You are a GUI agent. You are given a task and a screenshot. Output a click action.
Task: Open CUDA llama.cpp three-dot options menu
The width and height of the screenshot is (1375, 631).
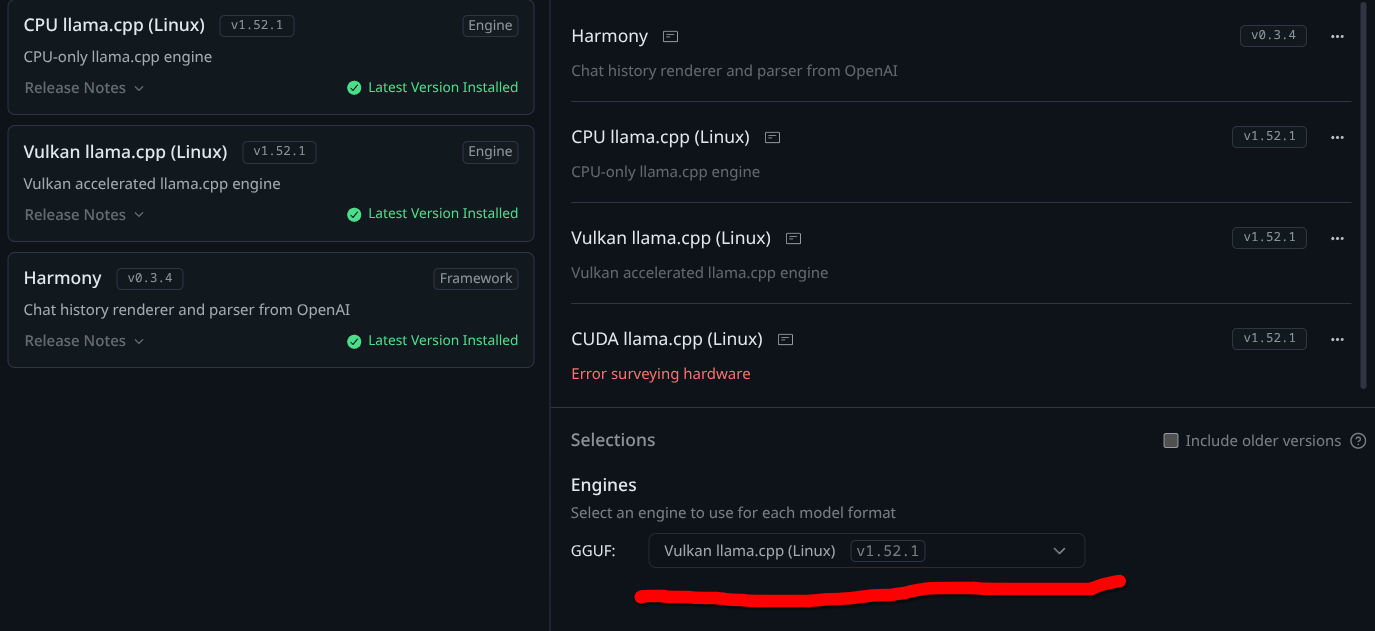tap(1337, 339)
